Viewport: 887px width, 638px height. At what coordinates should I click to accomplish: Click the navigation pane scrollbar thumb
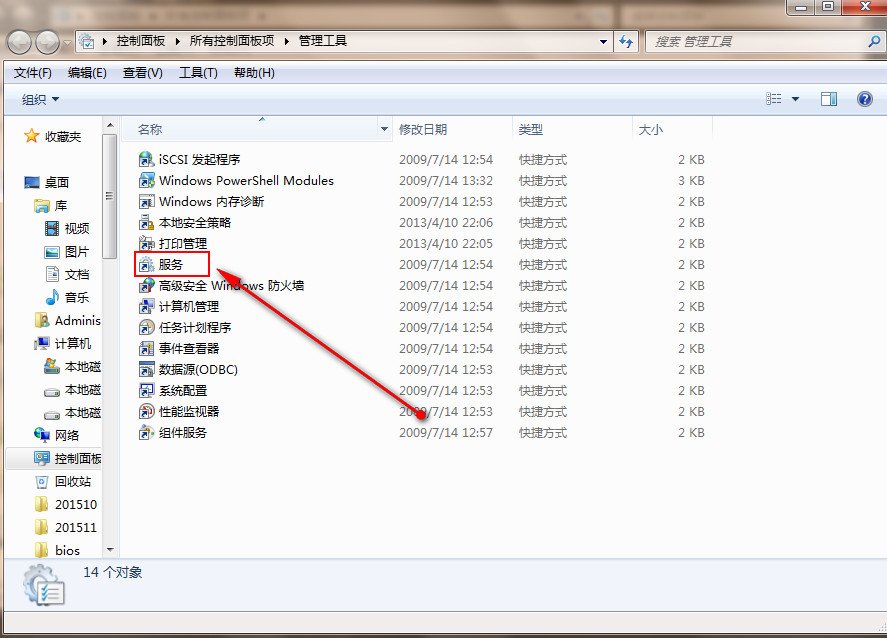coord(110,196)
